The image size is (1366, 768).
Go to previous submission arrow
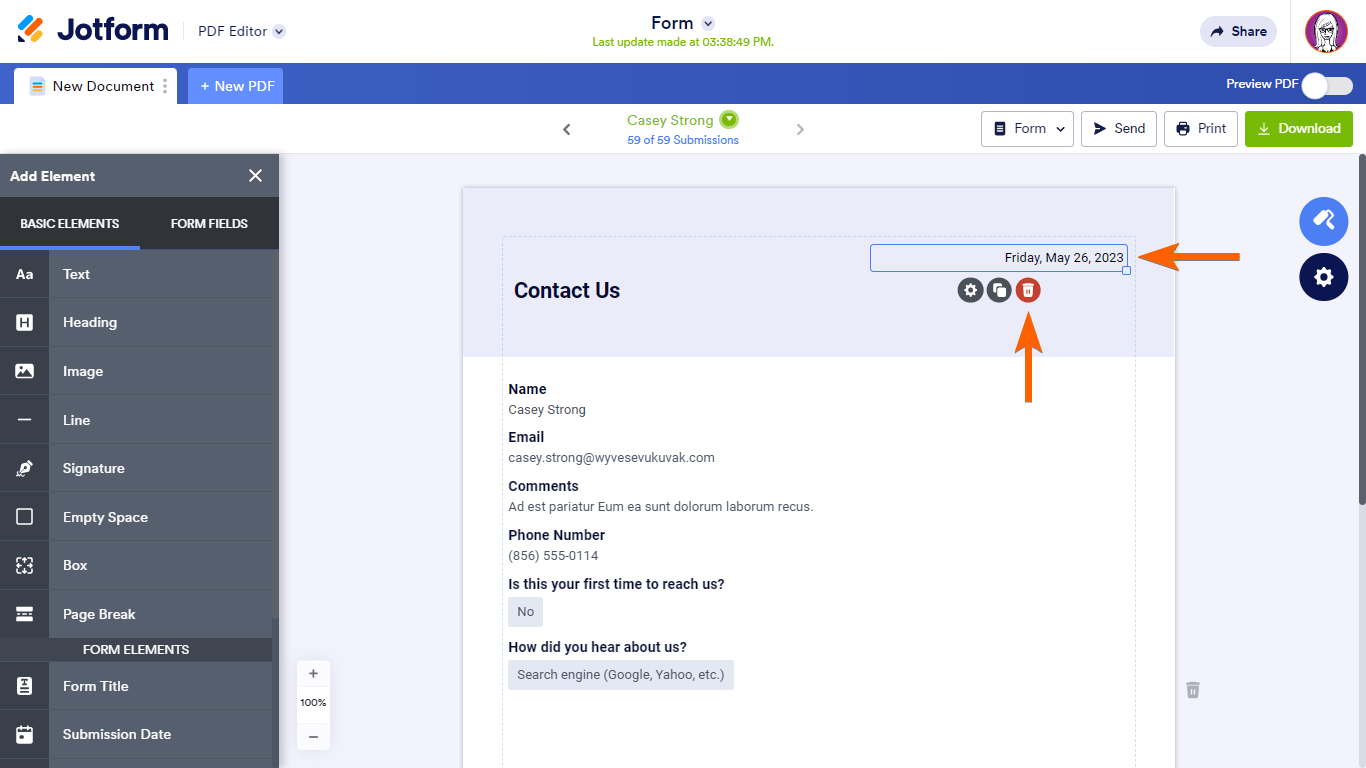567,129
